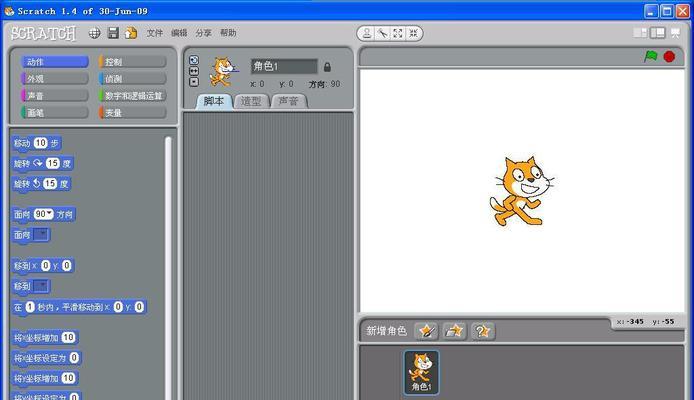Switch to the 造型 tab

(251, 101)
